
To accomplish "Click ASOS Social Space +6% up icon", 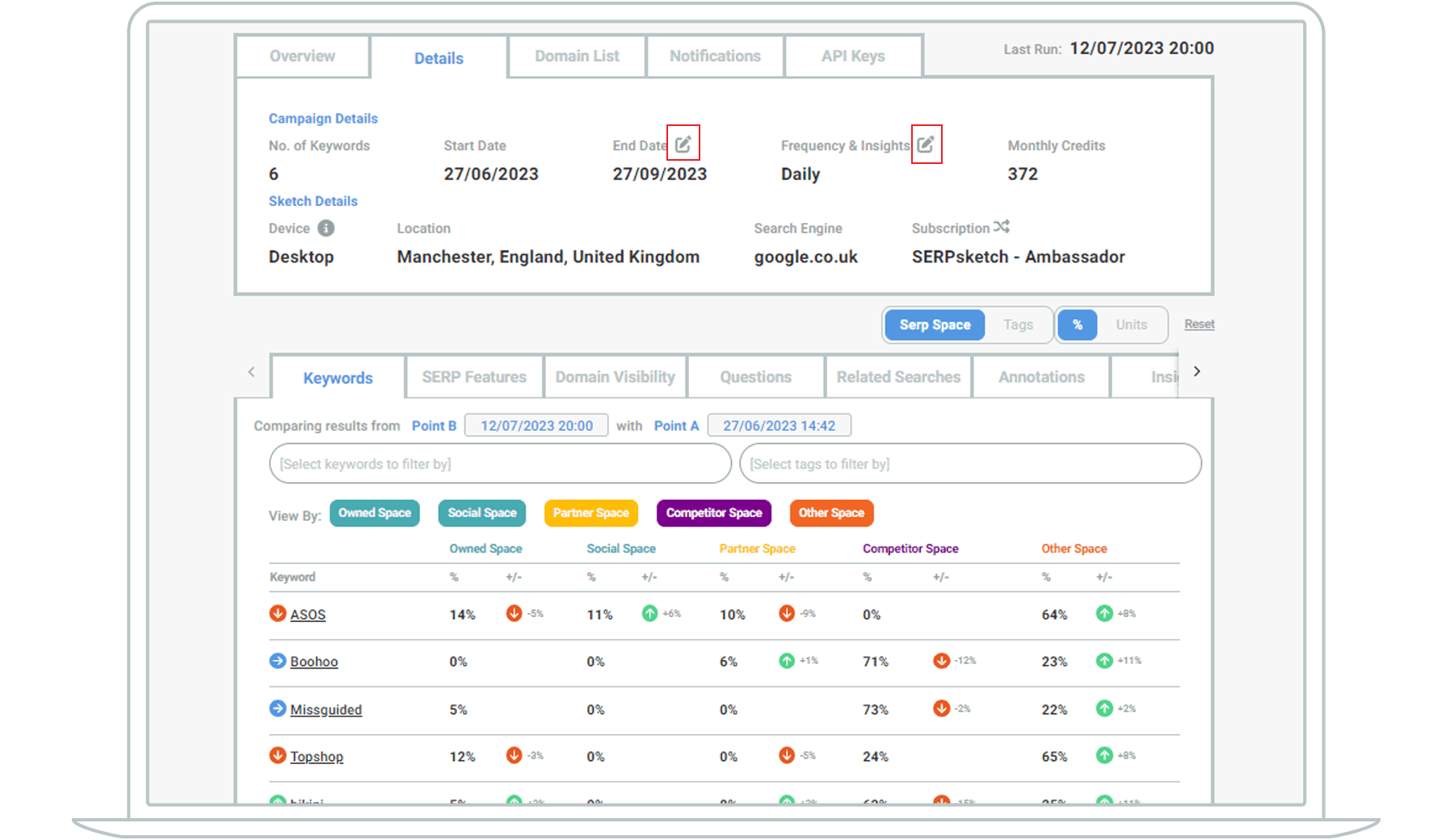I will (649, 613).
